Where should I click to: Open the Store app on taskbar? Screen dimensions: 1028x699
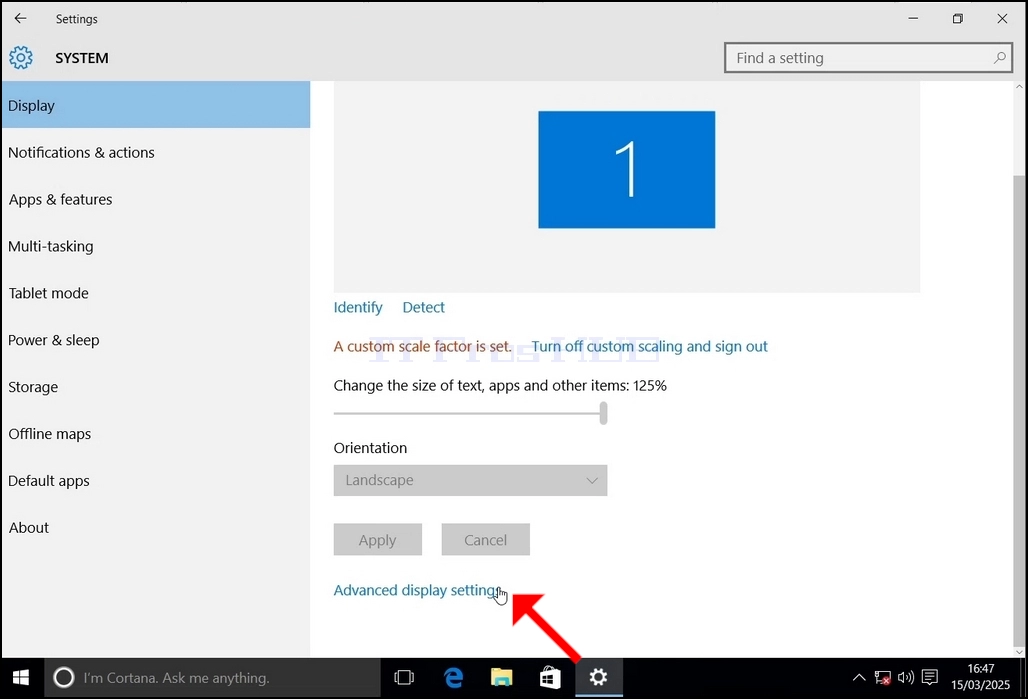click(x=550, y=677)
